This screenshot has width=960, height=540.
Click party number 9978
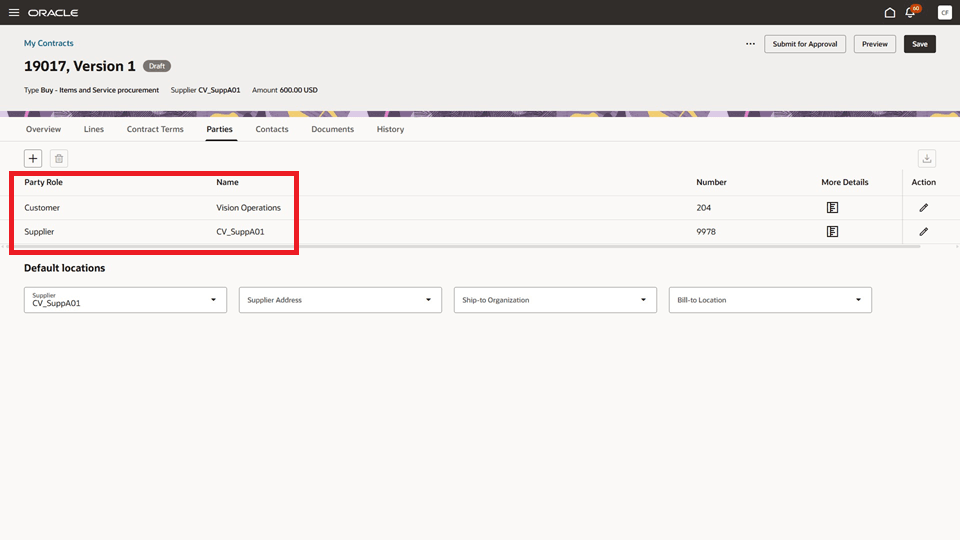(x=706, y=231)
